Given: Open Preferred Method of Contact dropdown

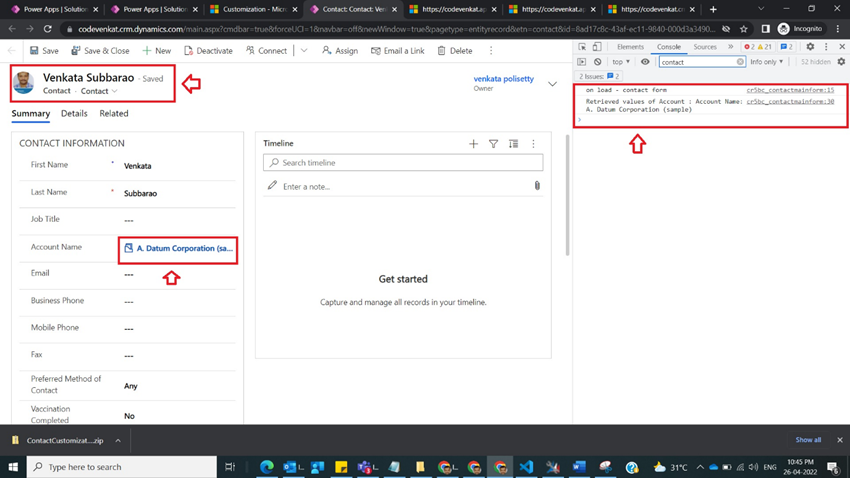Looking at the screenshot, I should [x=178, y=386].
